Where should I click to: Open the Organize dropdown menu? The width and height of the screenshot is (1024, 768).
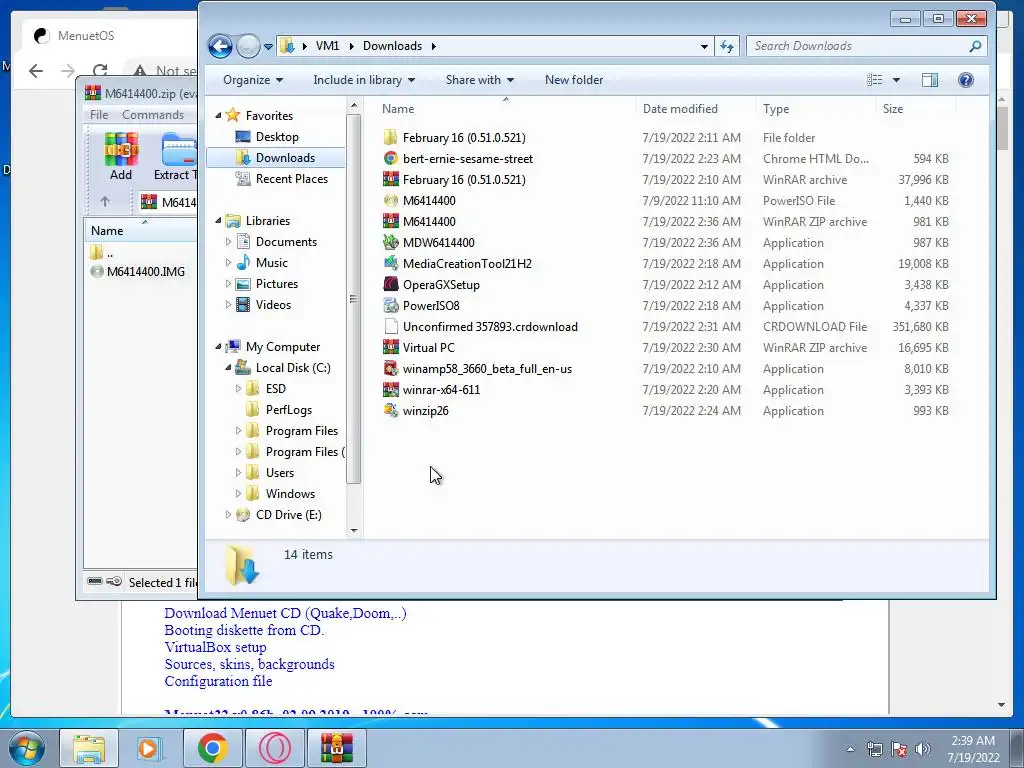[x=253, y=80]
